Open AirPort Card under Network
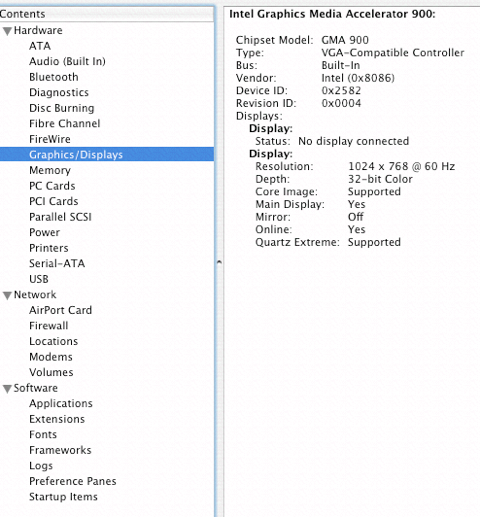480x517 pixels. click(x=60, y=310)
